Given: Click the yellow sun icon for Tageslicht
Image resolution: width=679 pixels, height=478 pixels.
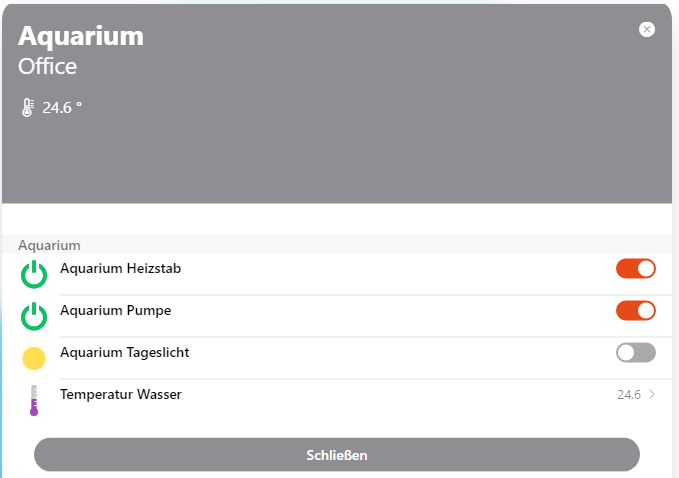Looking at the screenshot, I should [x=34, y=358].
